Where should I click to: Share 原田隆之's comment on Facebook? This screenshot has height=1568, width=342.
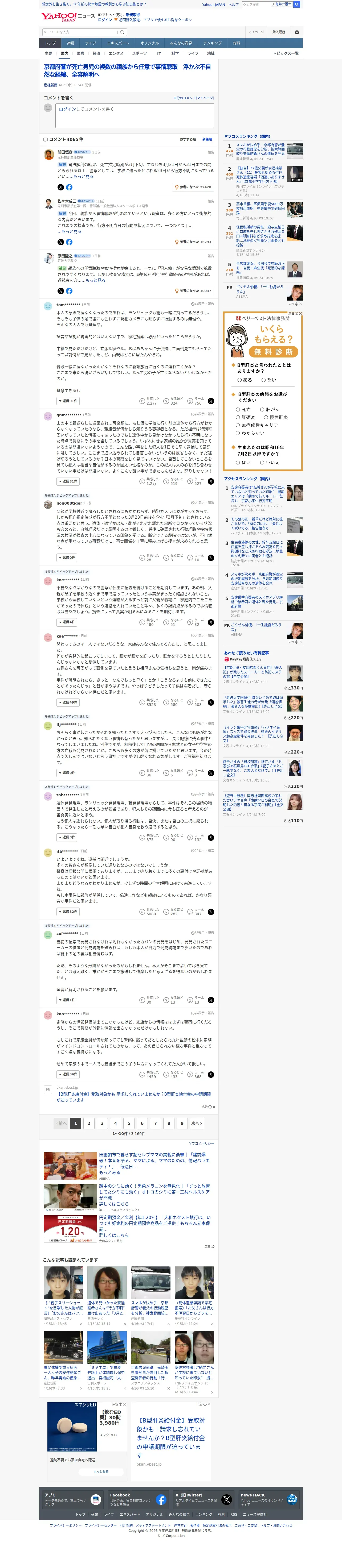click(x=69, y=290)
